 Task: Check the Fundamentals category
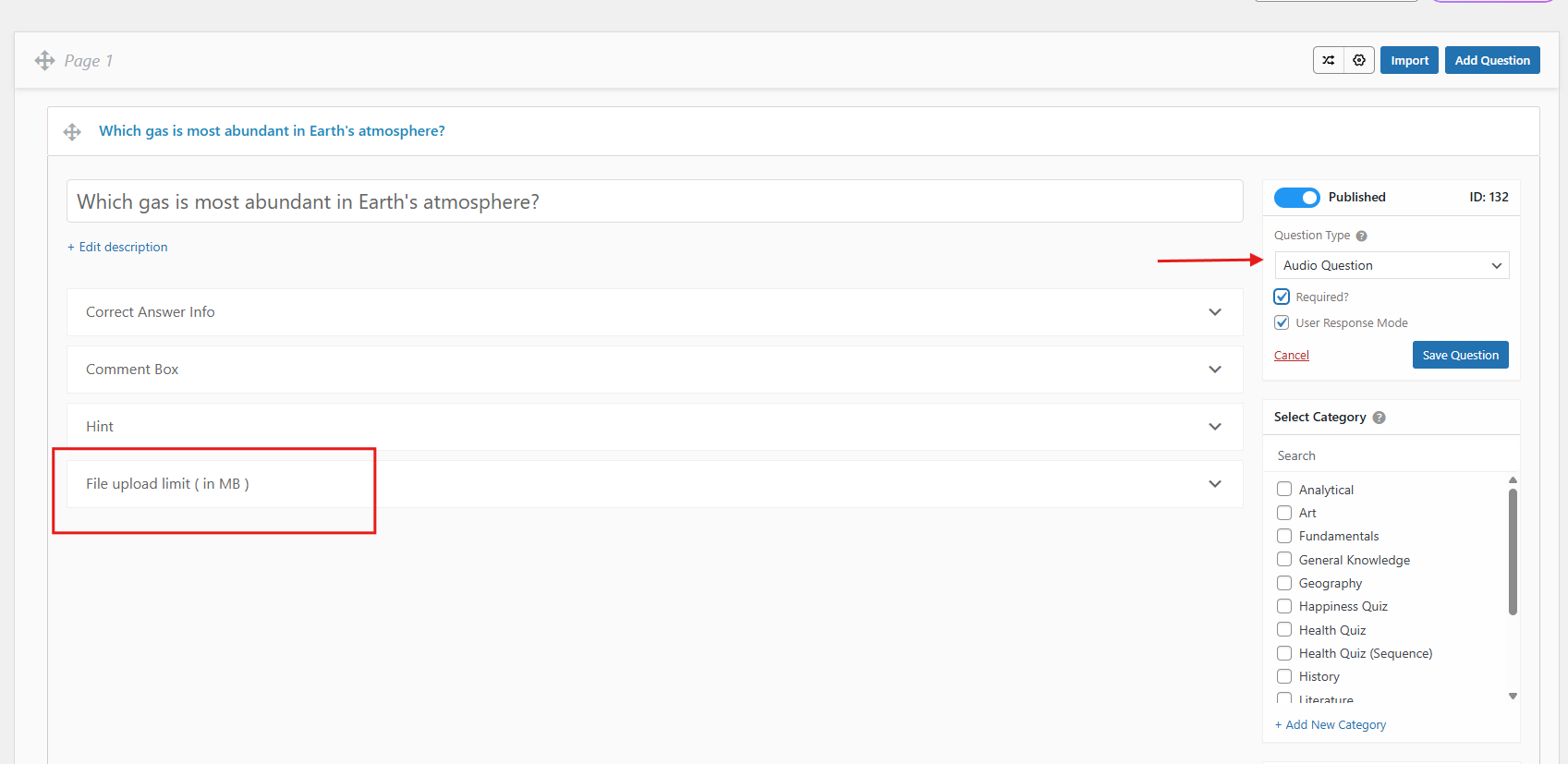(1284, 536)
